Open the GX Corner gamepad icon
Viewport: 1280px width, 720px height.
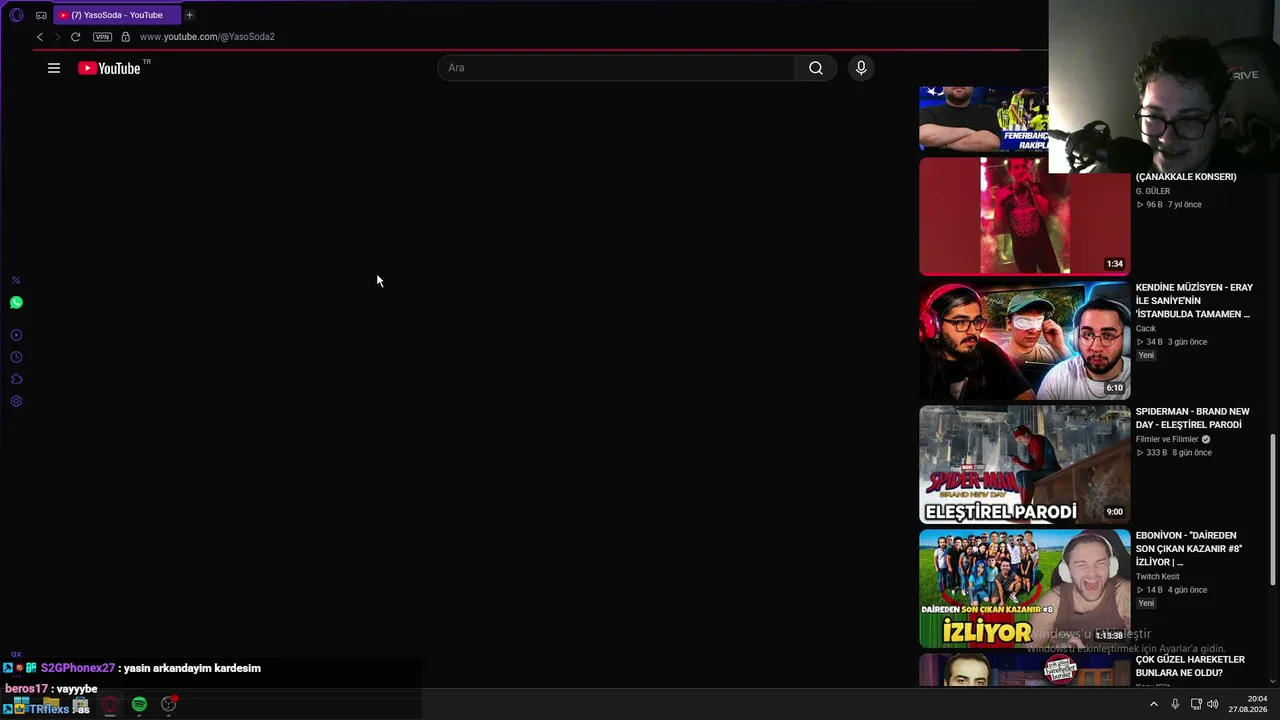41,15
